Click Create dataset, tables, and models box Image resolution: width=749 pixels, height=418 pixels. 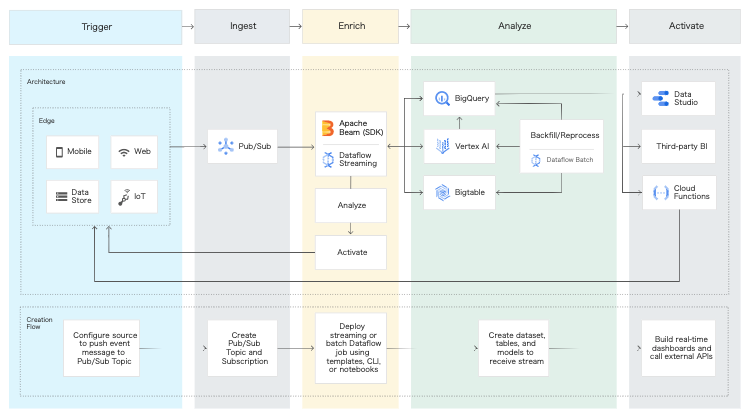tap(514, 348)
